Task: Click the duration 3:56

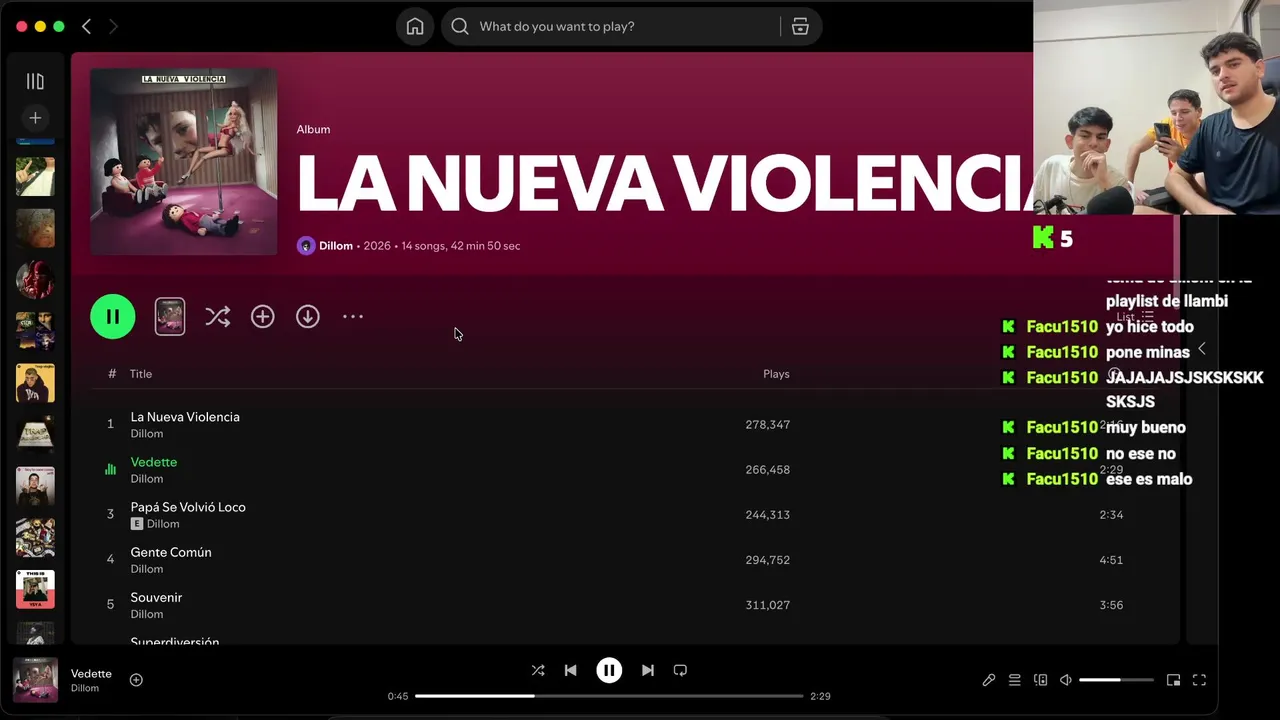Action: (1111, 605)
